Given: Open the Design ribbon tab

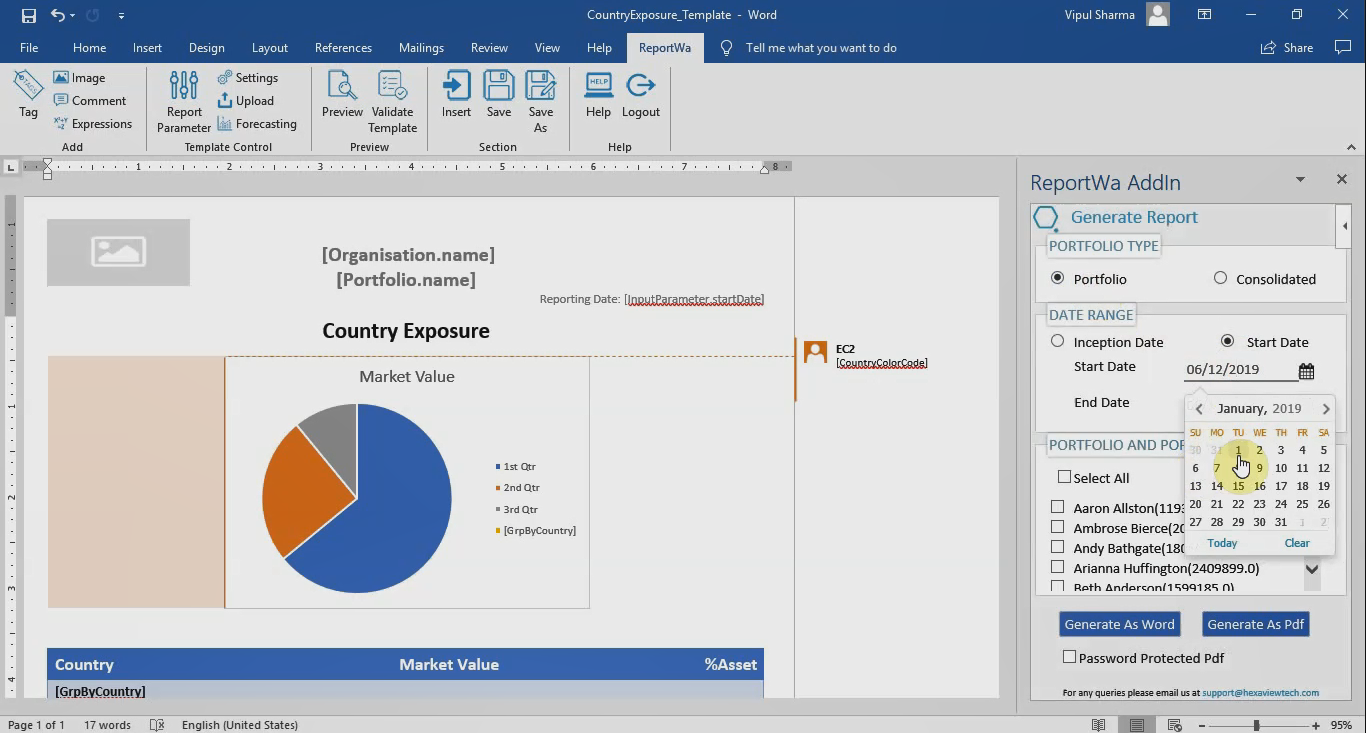Looking at the screenshot, I should [x=206, y=47].
